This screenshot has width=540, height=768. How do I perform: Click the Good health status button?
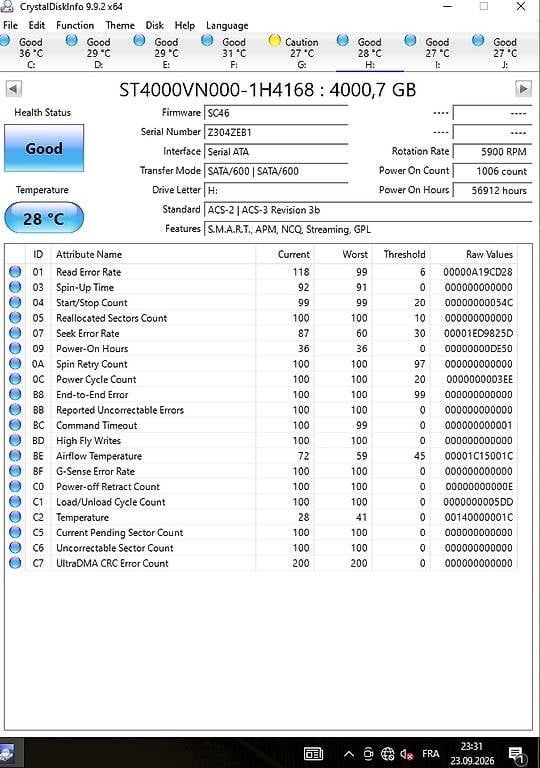point(44,148)
